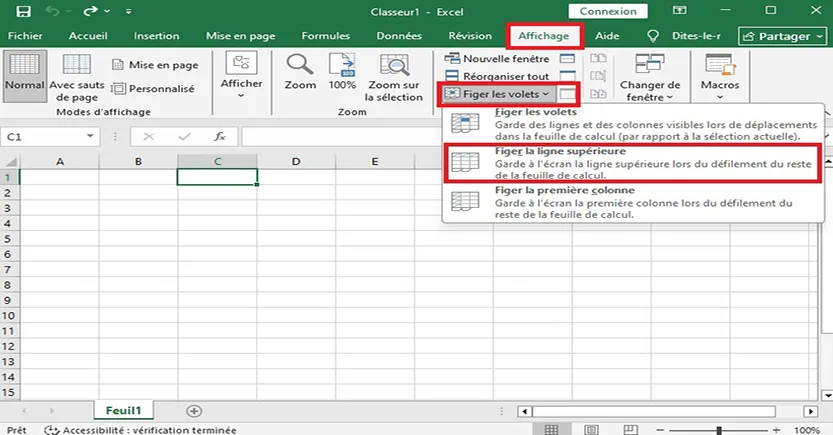This screenshot has height=435, width=833.
Task: Click the hide window icon beside Réorganiser tout
Action: click(x=567, y=76)
